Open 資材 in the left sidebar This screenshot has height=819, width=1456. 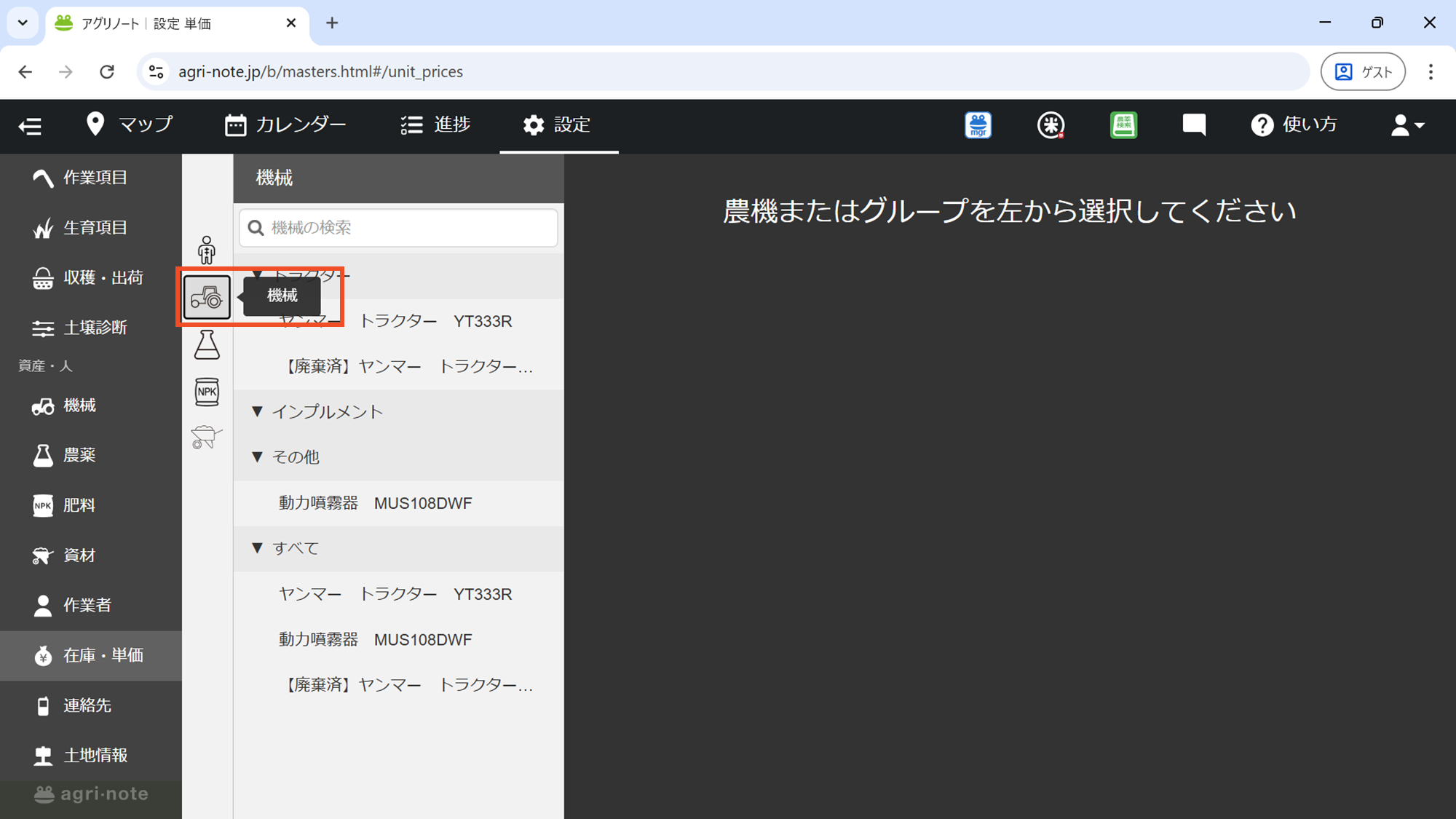[91, 555]
